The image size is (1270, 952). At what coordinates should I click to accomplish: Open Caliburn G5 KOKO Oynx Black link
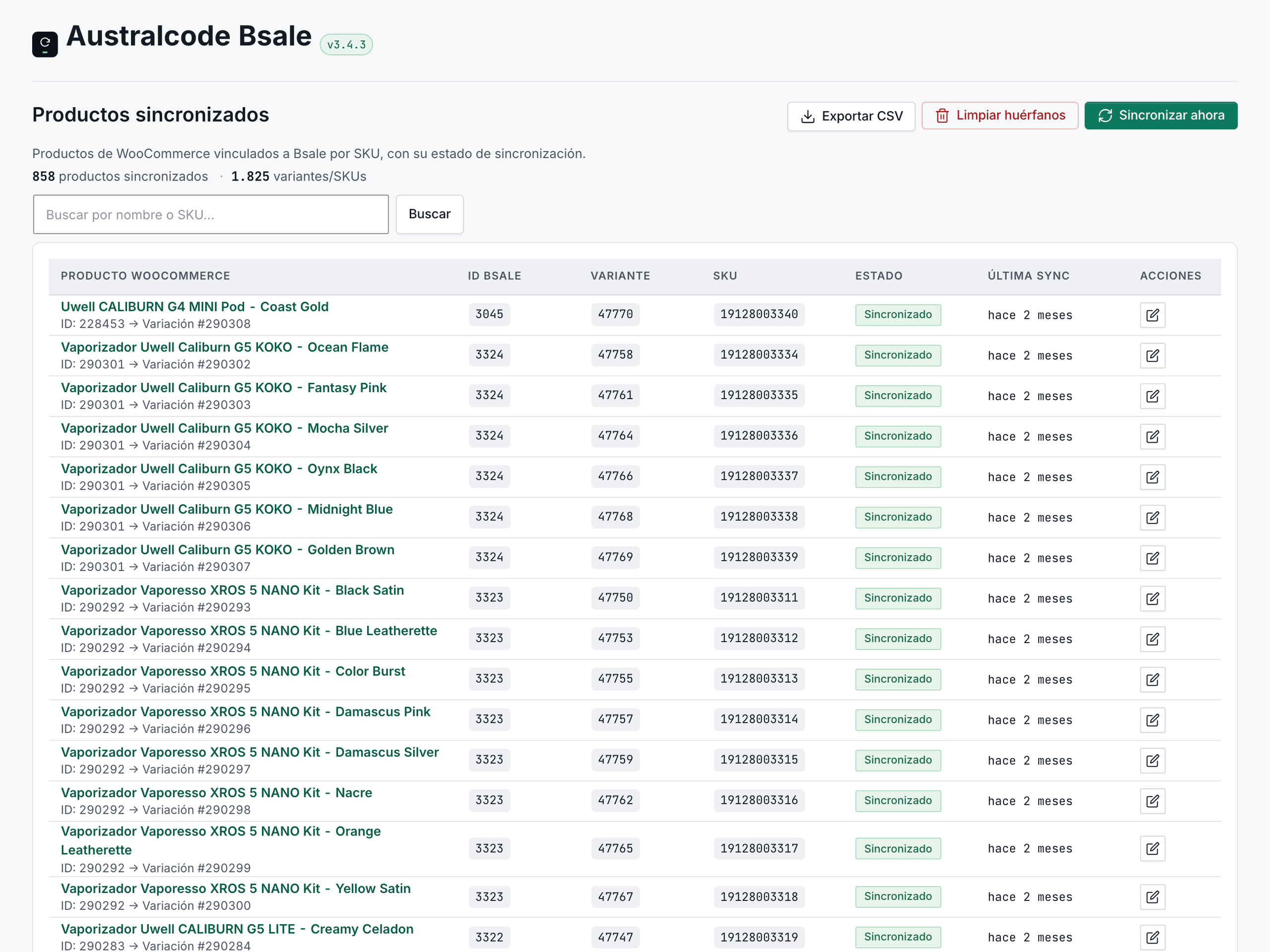pos(219,468)
